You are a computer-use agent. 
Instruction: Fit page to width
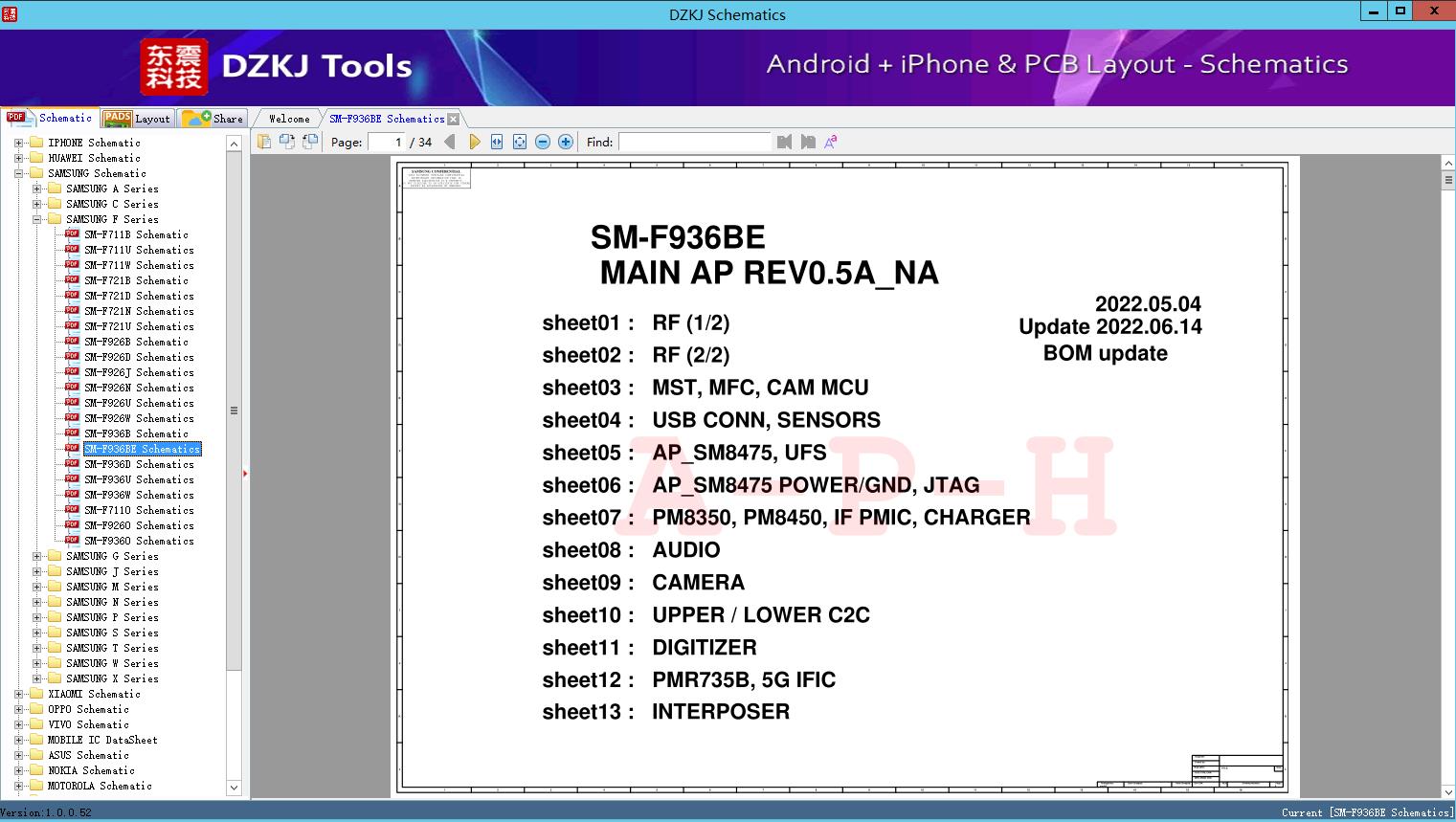tap(497, 142)
